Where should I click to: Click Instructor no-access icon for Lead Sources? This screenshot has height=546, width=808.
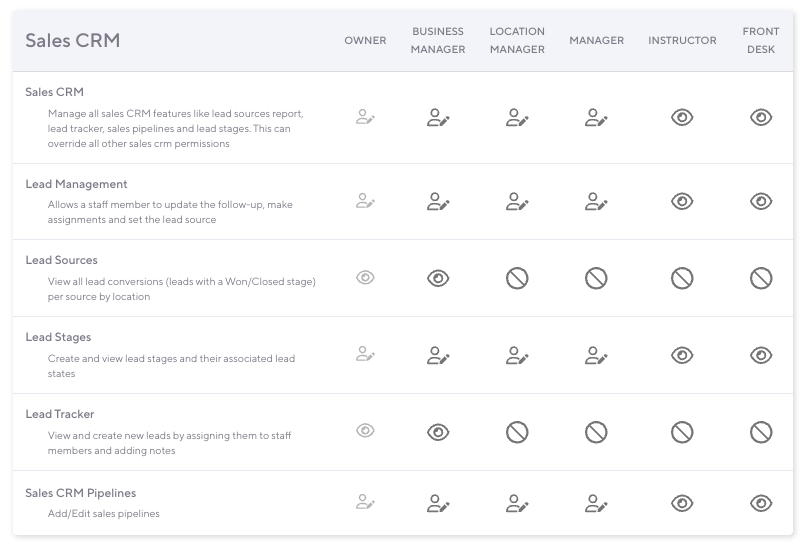coord(682,279)
